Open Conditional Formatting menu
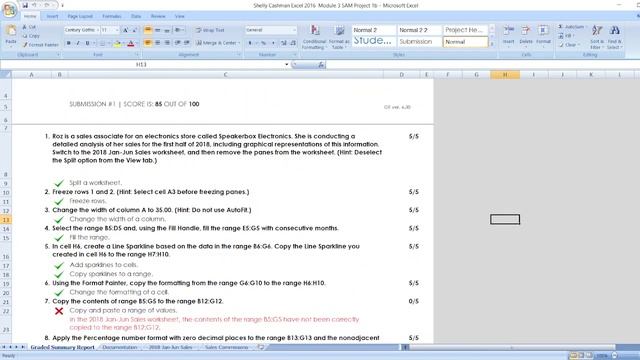The height and width of the screenshot is (360, 640). (314, 37)
